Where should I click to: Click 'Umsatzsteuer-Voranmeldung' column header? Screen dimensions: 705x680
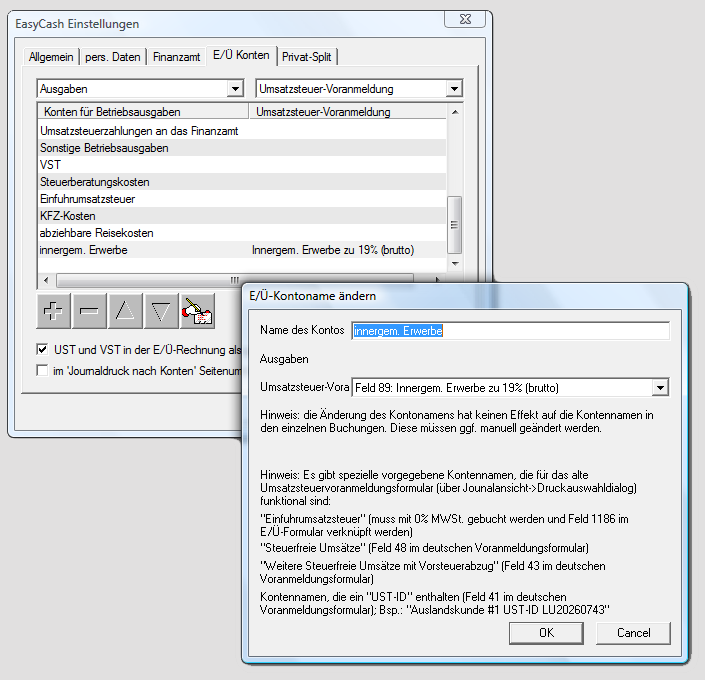pyautogui.click(x=348, y=112)
